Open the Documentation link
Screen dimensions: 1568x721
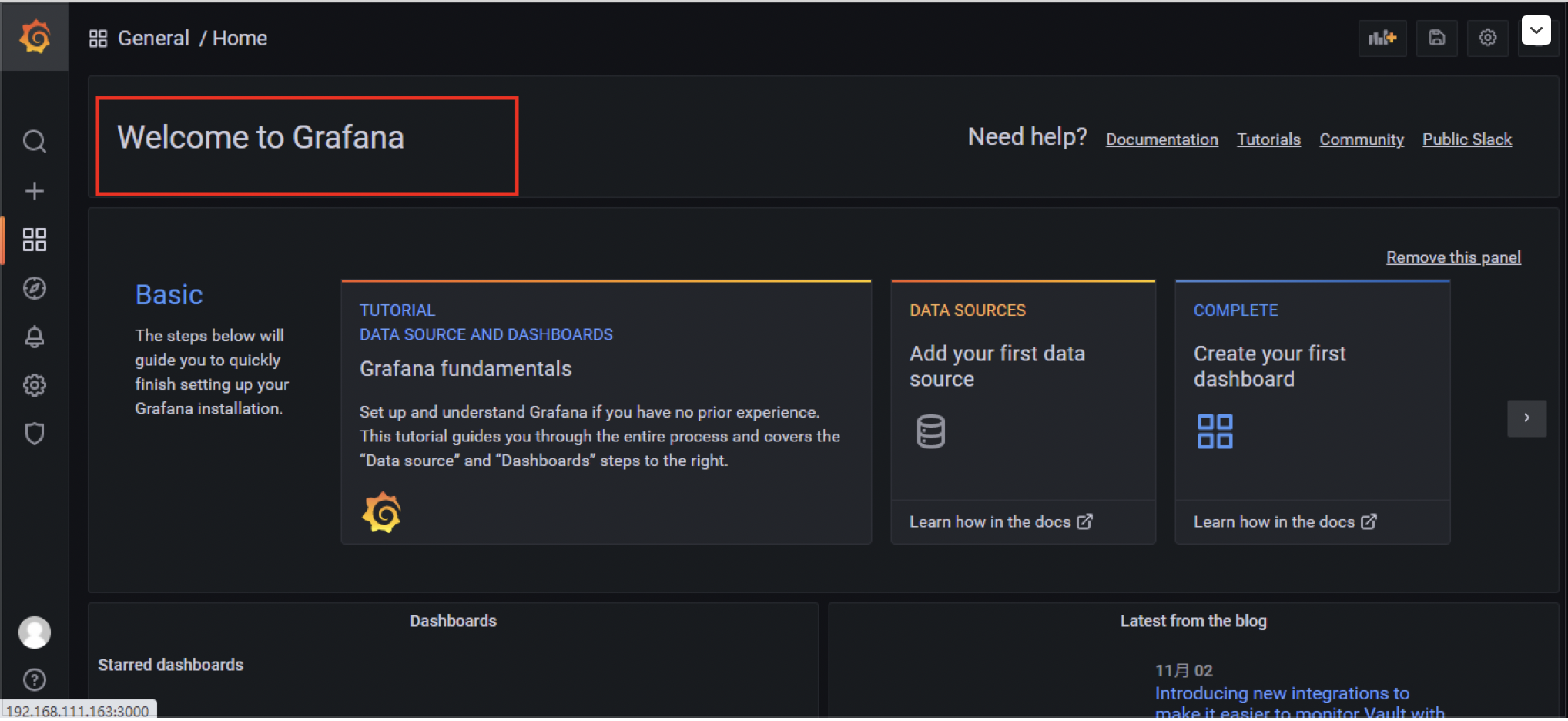tap(1162, 139)
